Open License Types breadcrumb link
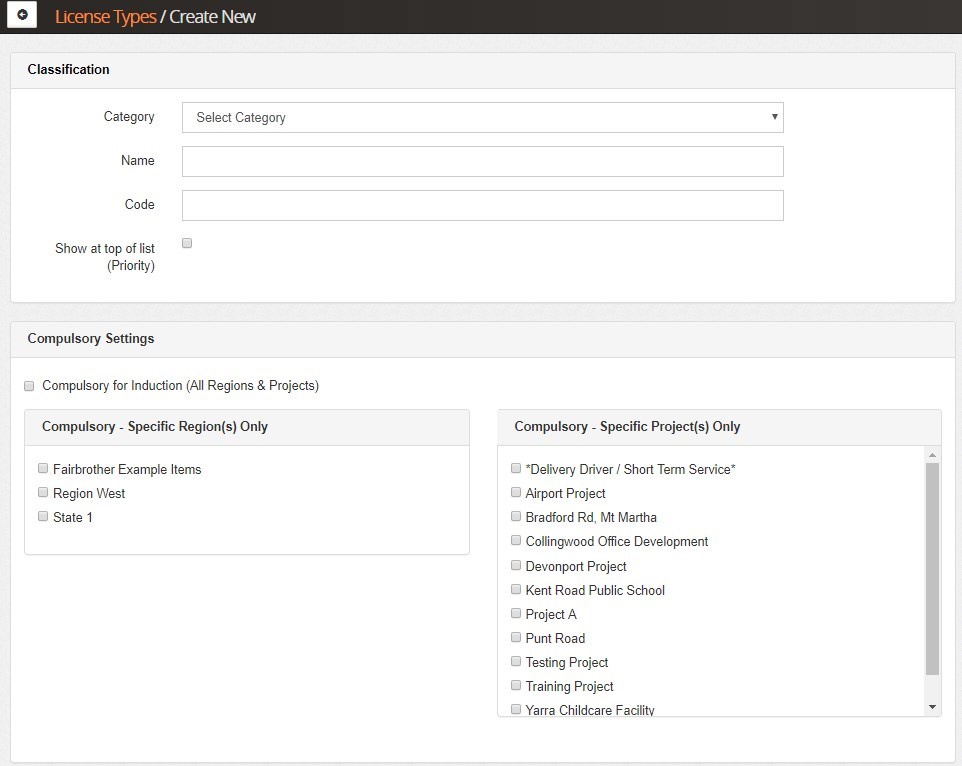The image size is (962, 766). click(x=105, y=17)
